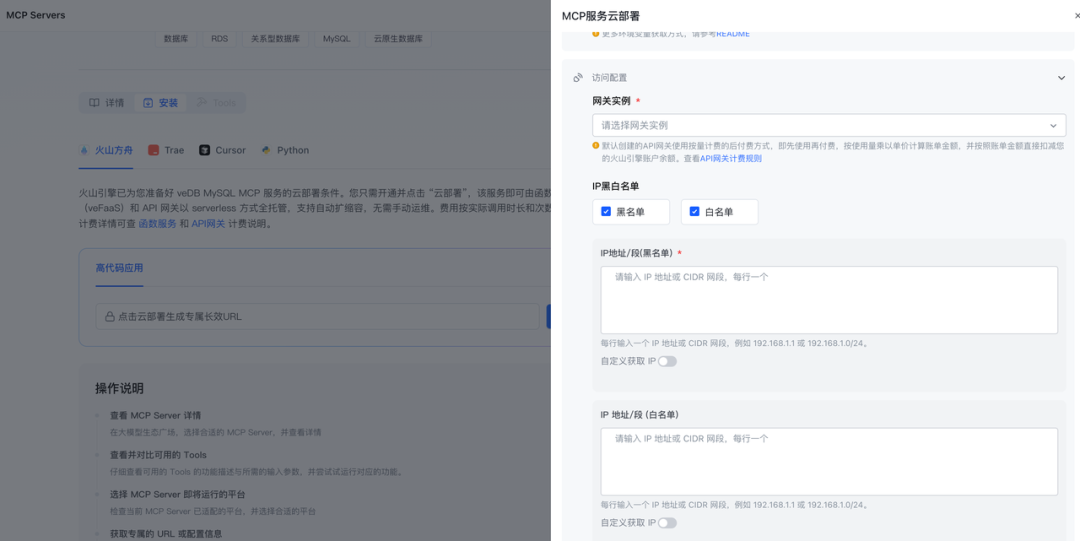1080x541 pixels.
Task: Open the 网关实例 dropdown
Action: [829, 125]
